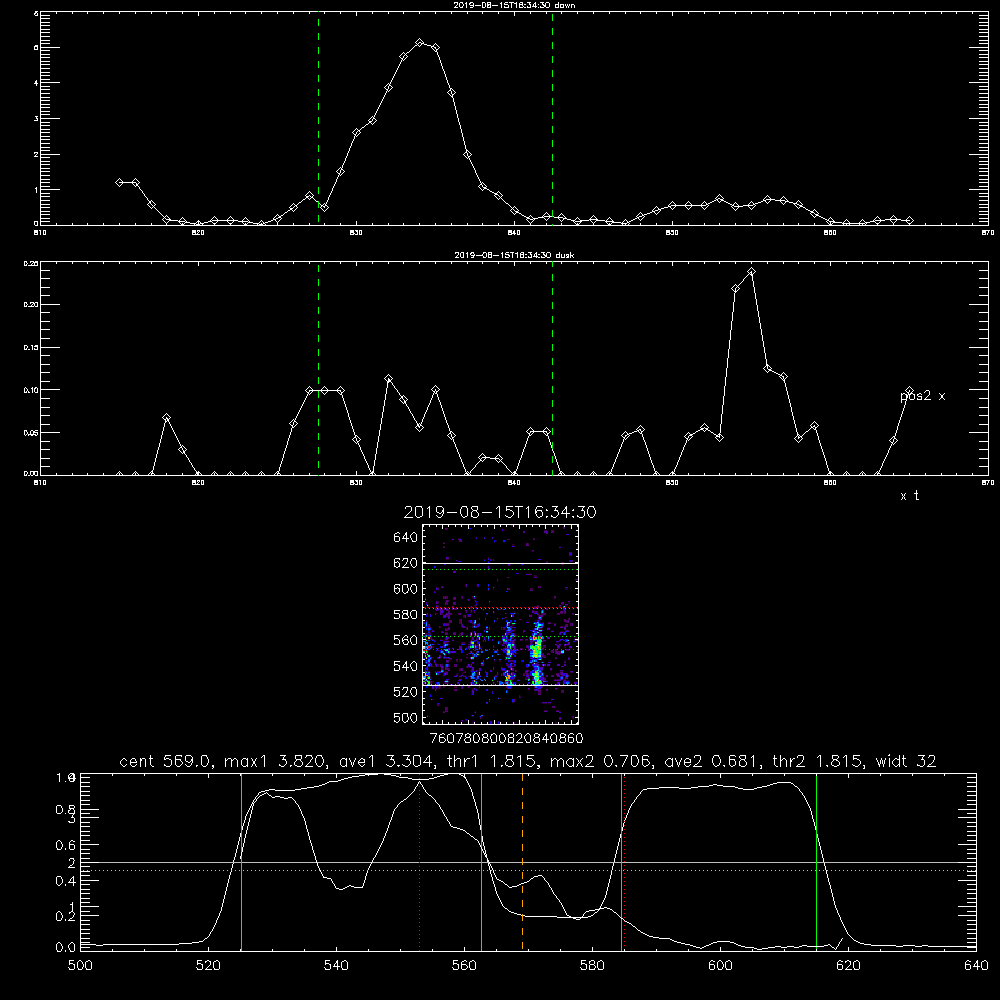The width and height of the screenshot is (1000, 1000).
Task: Click the 'thr2 1.815' value
Action: click(819, 761)
